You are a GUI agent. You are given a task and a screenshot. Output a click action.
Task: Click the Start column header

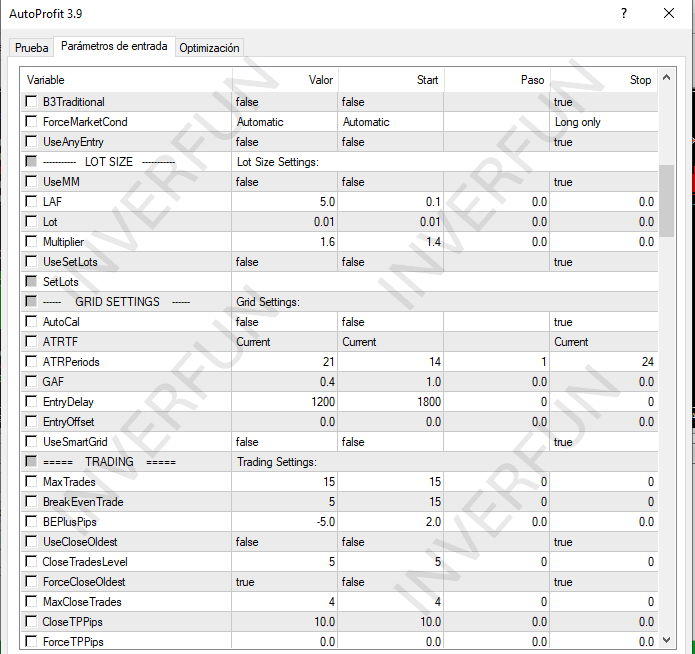(391, 80)
